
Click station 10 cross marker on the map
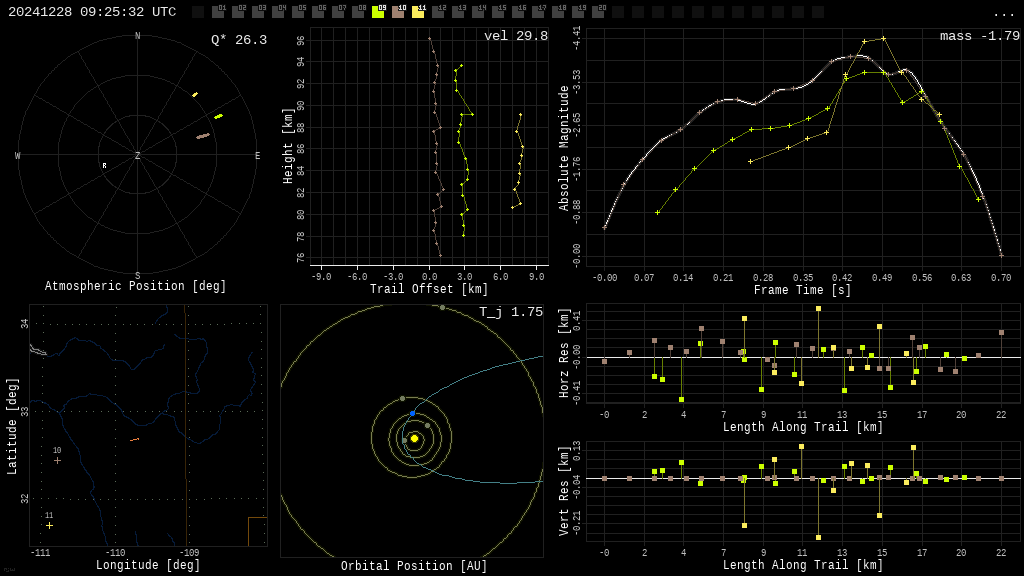coord(57,460)
